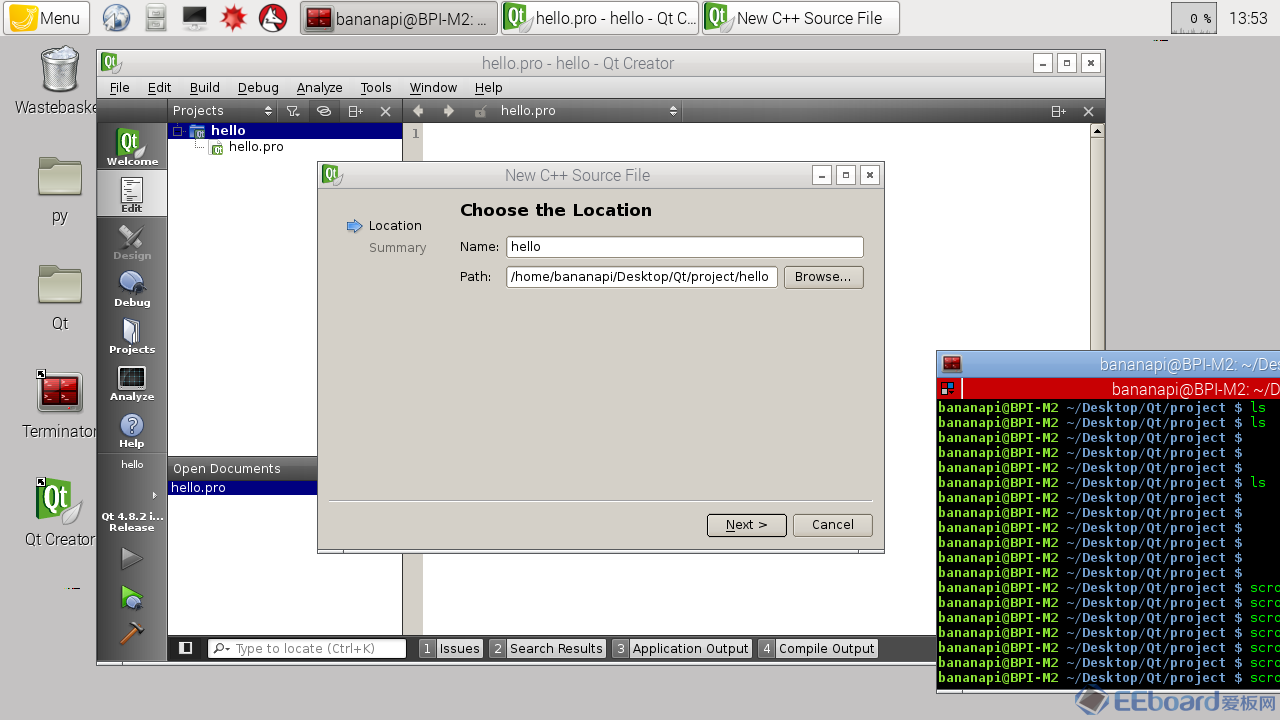Switch to Debug mode in sidebar

[132, 289]
